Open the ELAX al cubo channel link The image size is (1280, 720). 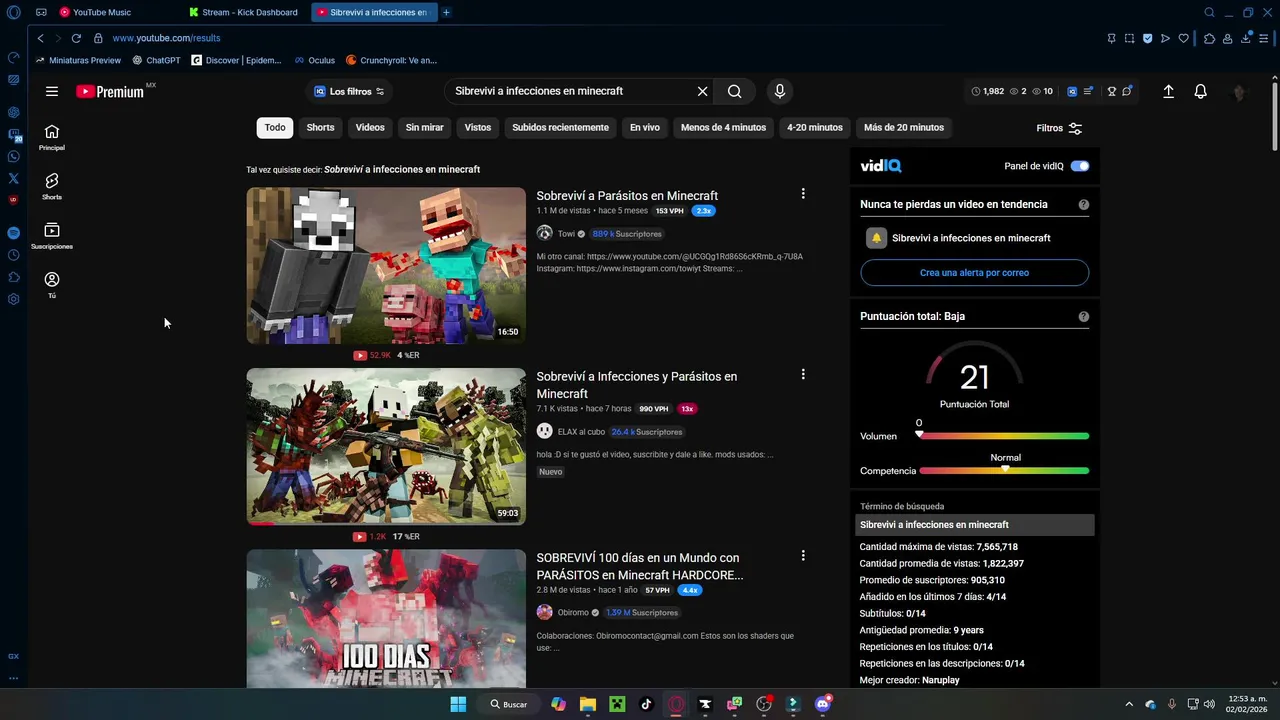pyautogui.click(x=581, y=431)
